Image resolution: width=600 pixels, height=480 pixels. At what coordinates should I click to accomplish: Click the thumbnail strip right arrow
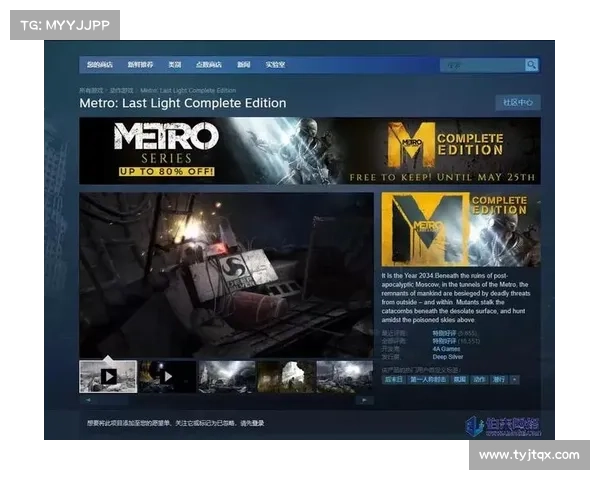click(x=364, y=400)
